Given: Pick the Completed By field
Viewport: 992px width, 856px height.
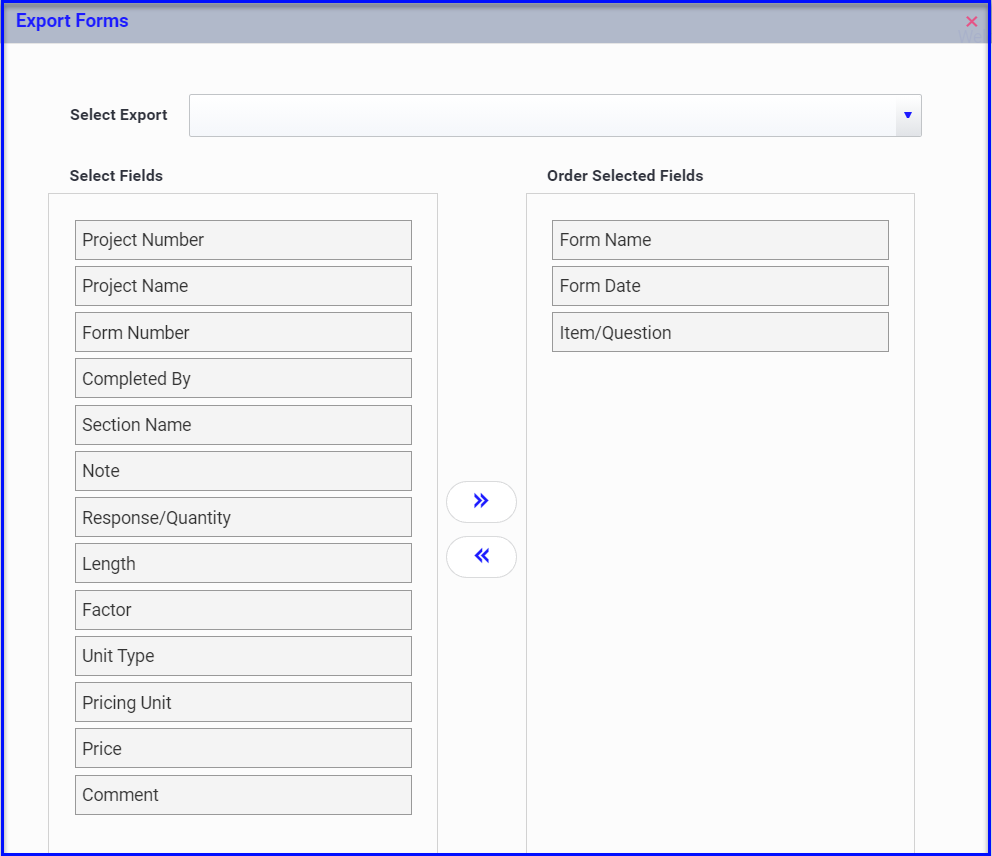Looking at the screenshot, I should pos(243,378).
